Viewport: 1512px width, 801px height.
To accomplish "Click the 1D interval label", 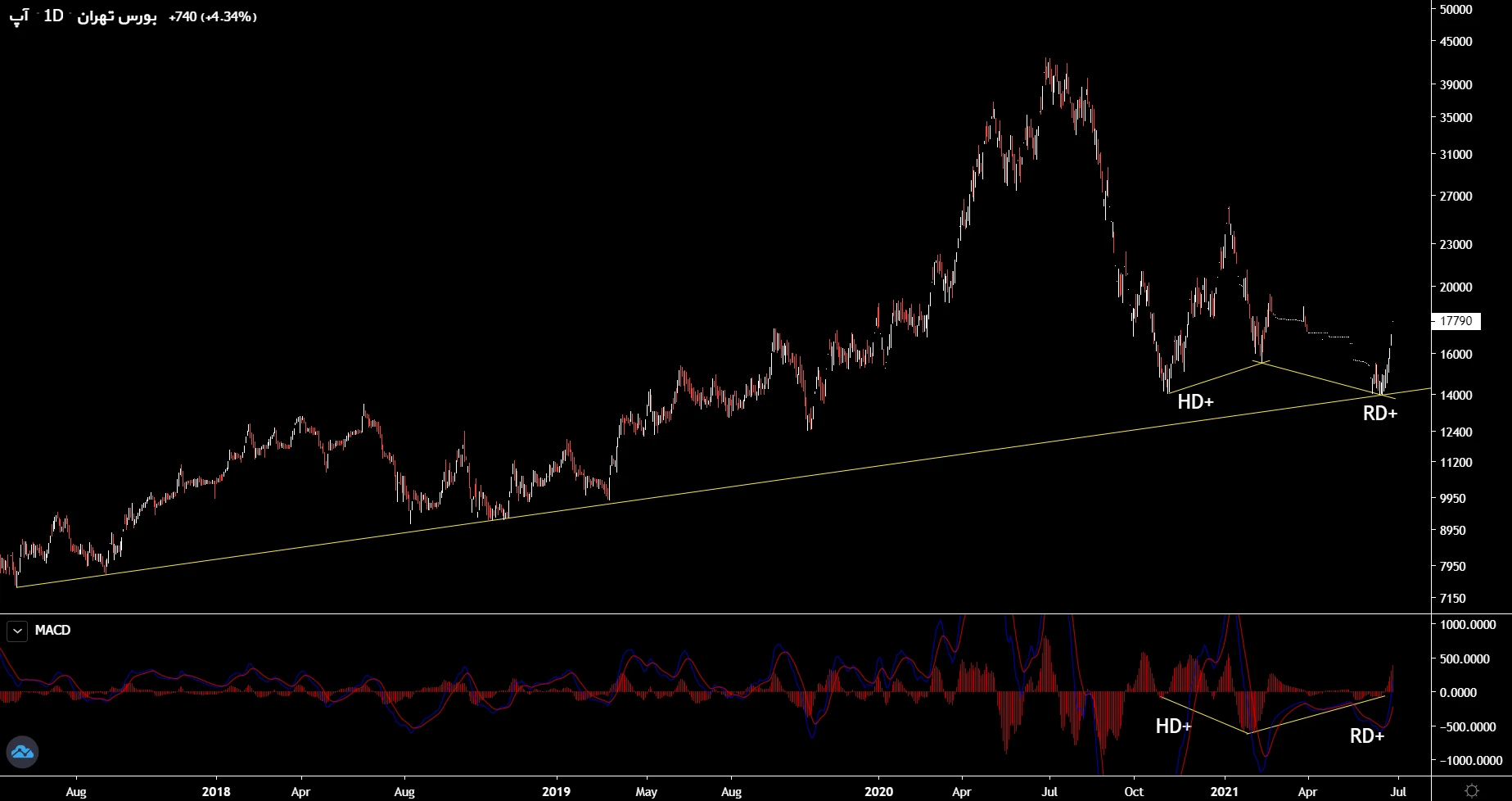I will [x=53, y=16].
